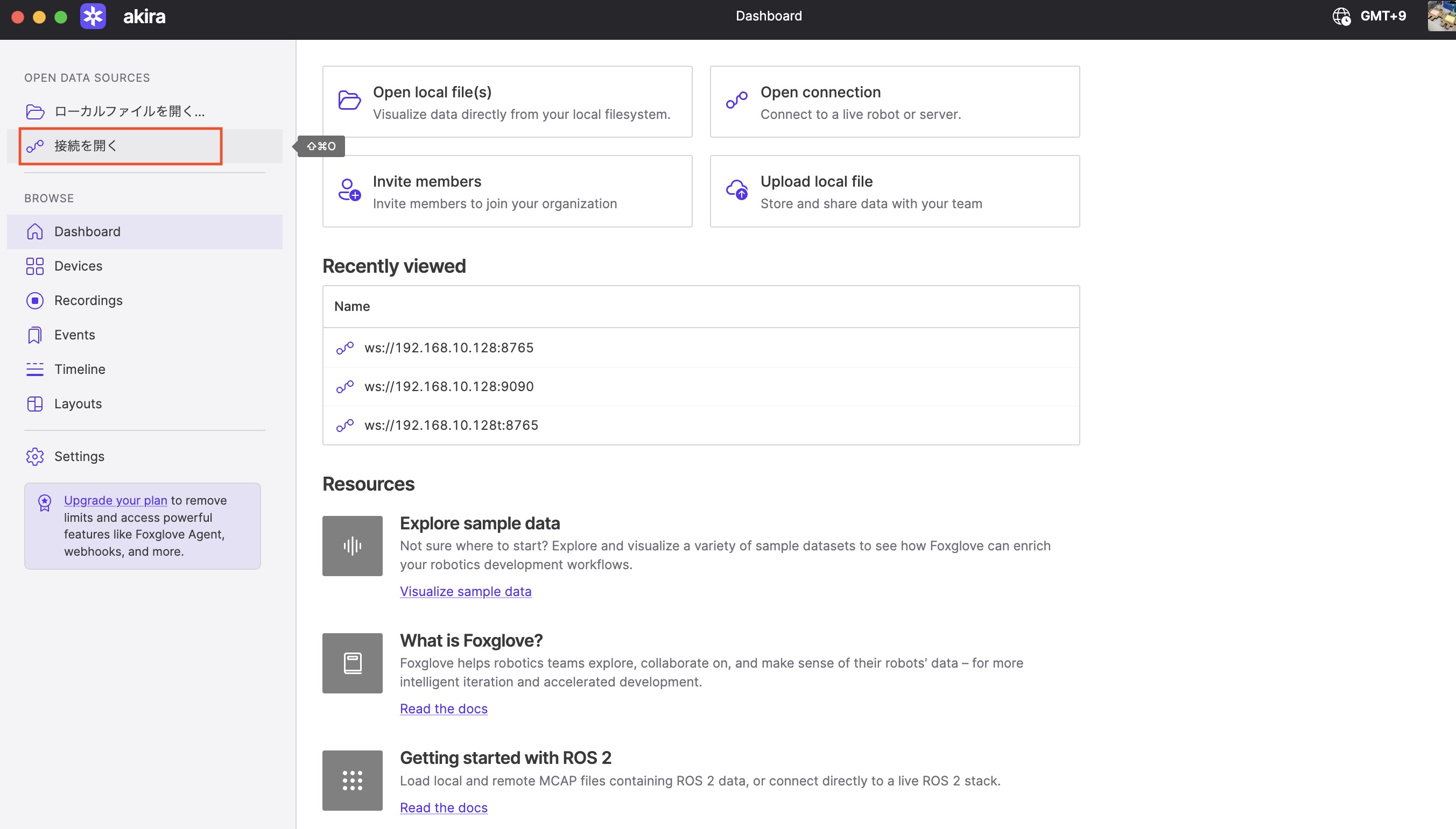Click the Open local file(s) card
This screenshot has width=1456, height=829.
pos(508,102)
